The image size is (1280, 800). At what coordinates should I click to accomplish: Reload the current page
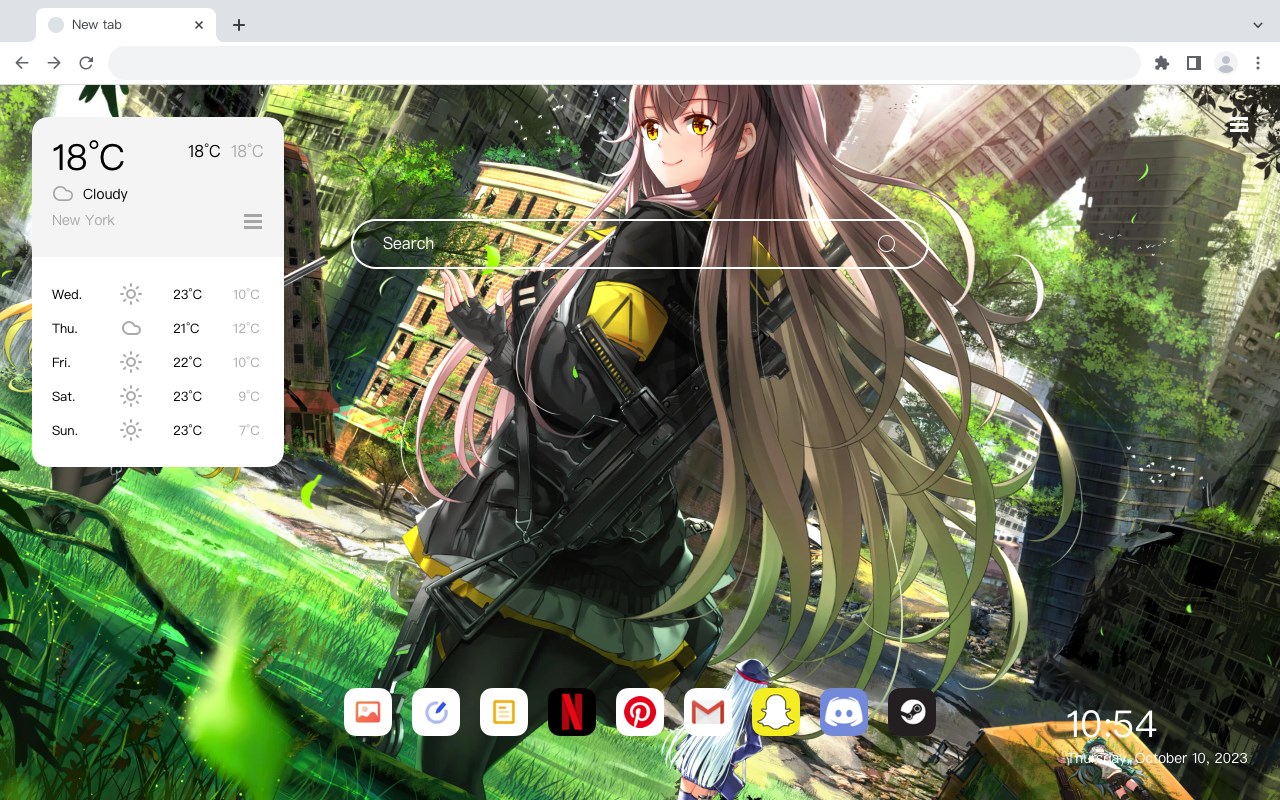(86, 63)
